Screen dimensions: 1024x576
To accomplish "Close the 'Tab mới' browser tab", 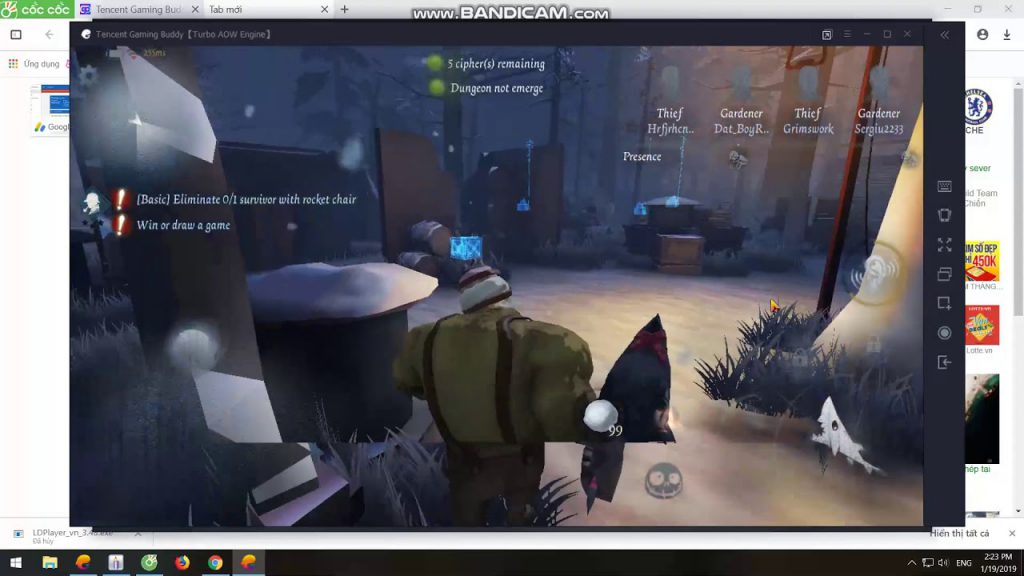I will [x=324, y=9].
